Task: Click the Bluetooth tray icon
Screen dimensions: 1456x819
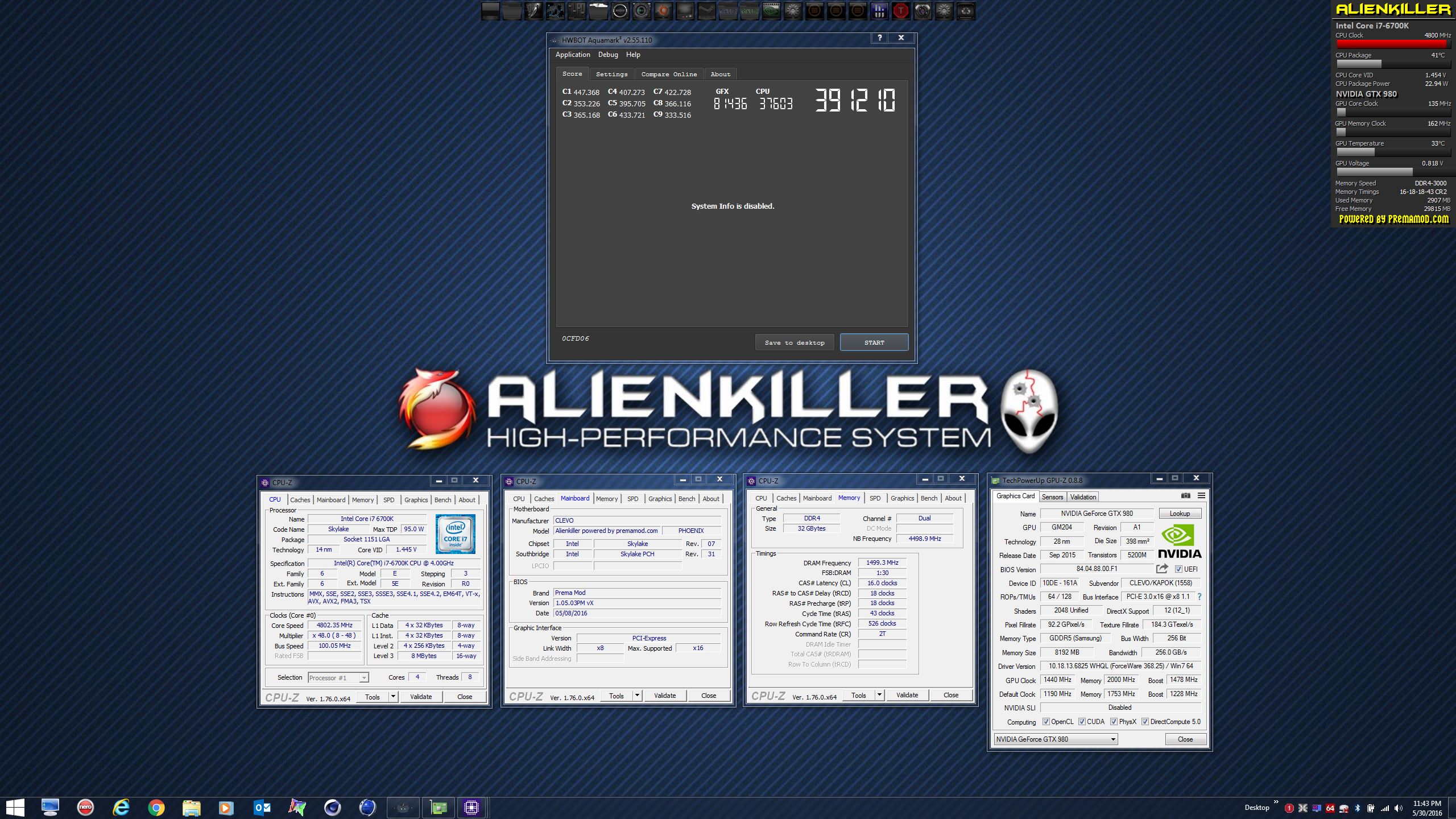Action: coord(1357,808)
